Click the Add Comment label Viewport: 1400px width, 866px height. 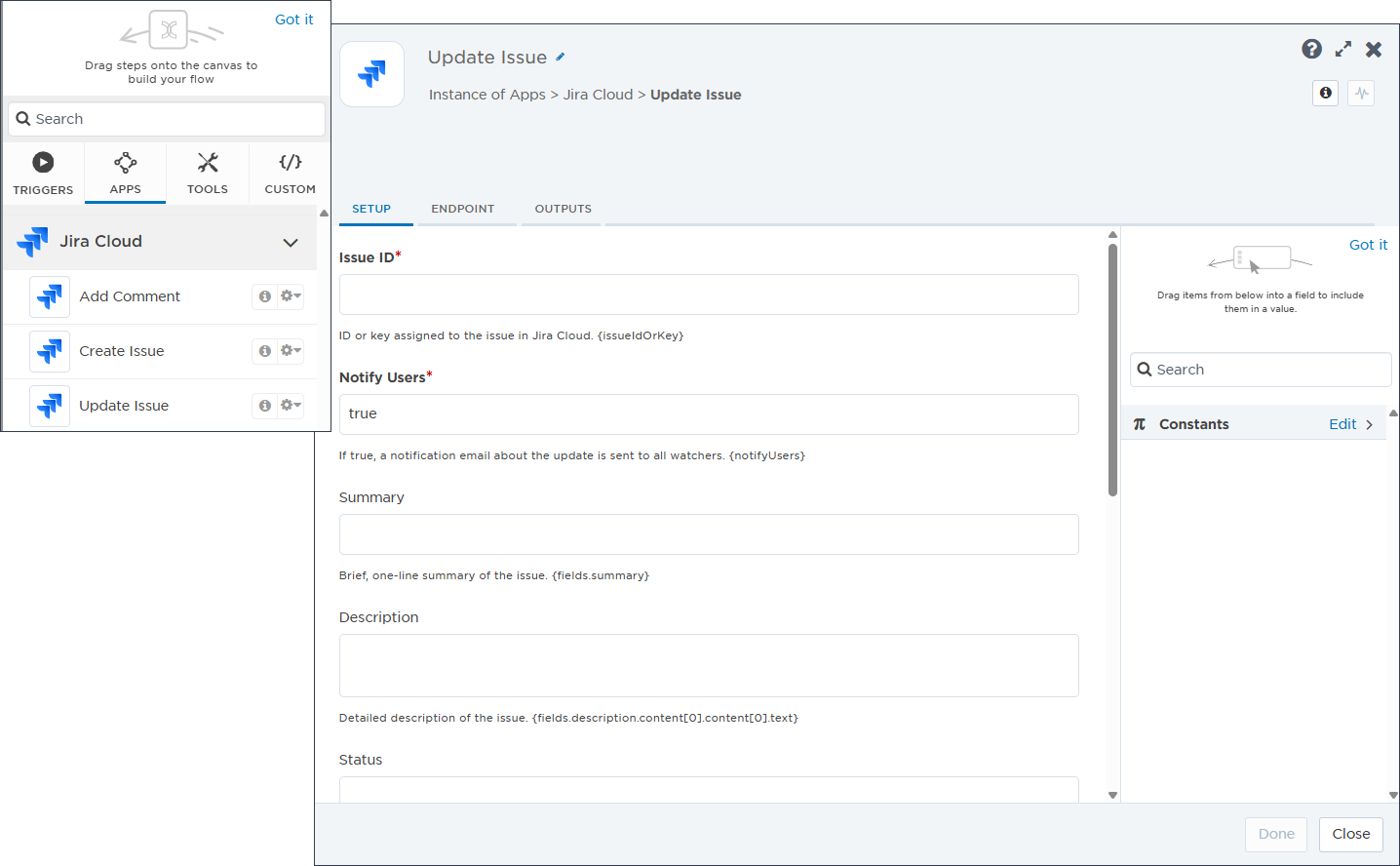click(x=130, y=296)
